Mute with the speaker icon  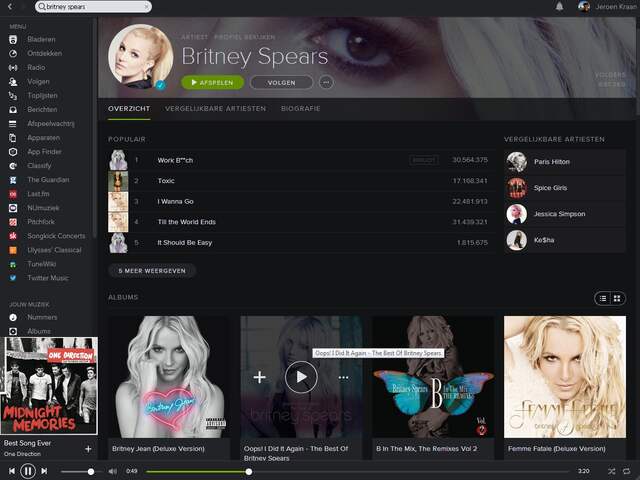point(112,471)
